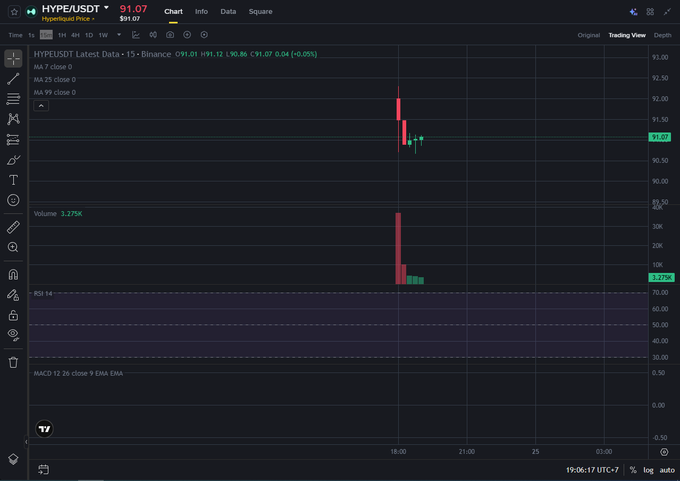680x481 pixels.
Task: Open the go-to-date calendar icon
Action: pyautogui.click(x=43, y=469)
